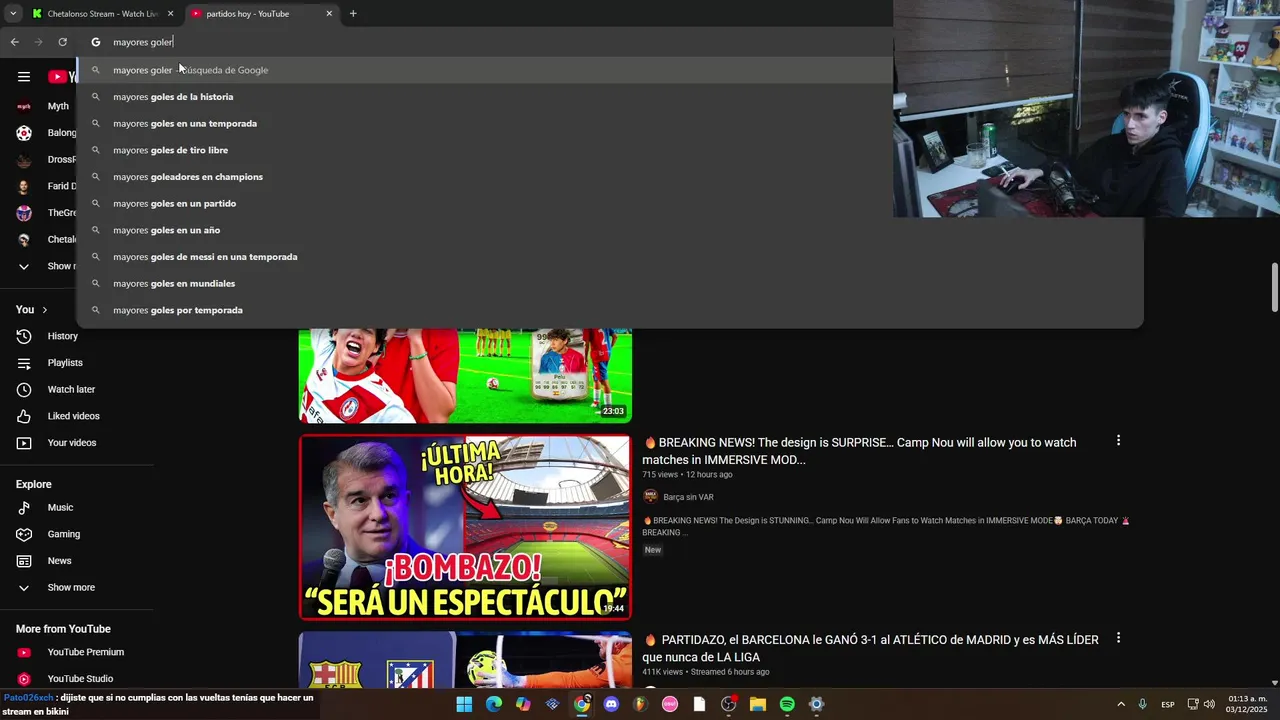Open FL Studio from the taskbar
Screen dimensions: 1280x720
pos(640,704)
